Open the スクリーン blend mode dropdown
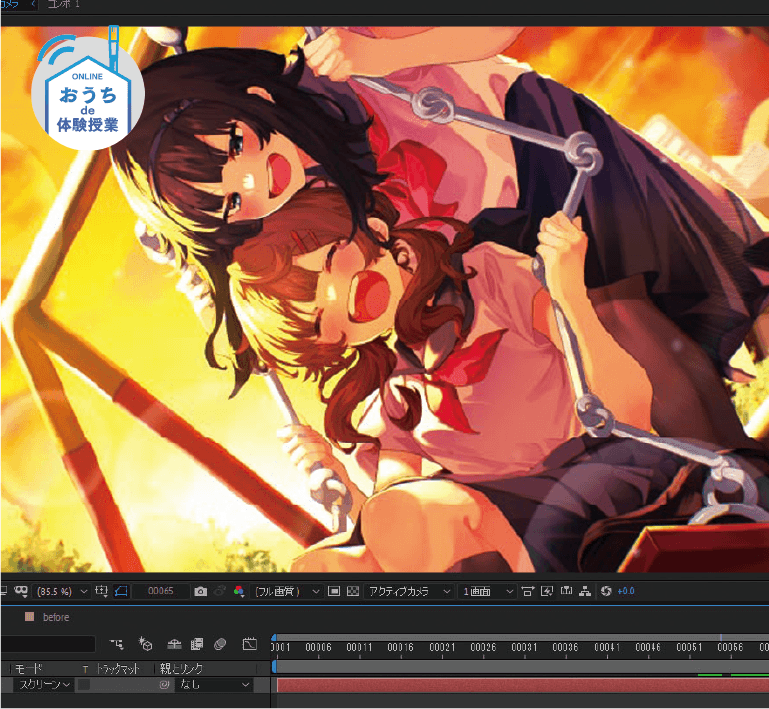Viewport: 769px width, 709px height. 44,684
